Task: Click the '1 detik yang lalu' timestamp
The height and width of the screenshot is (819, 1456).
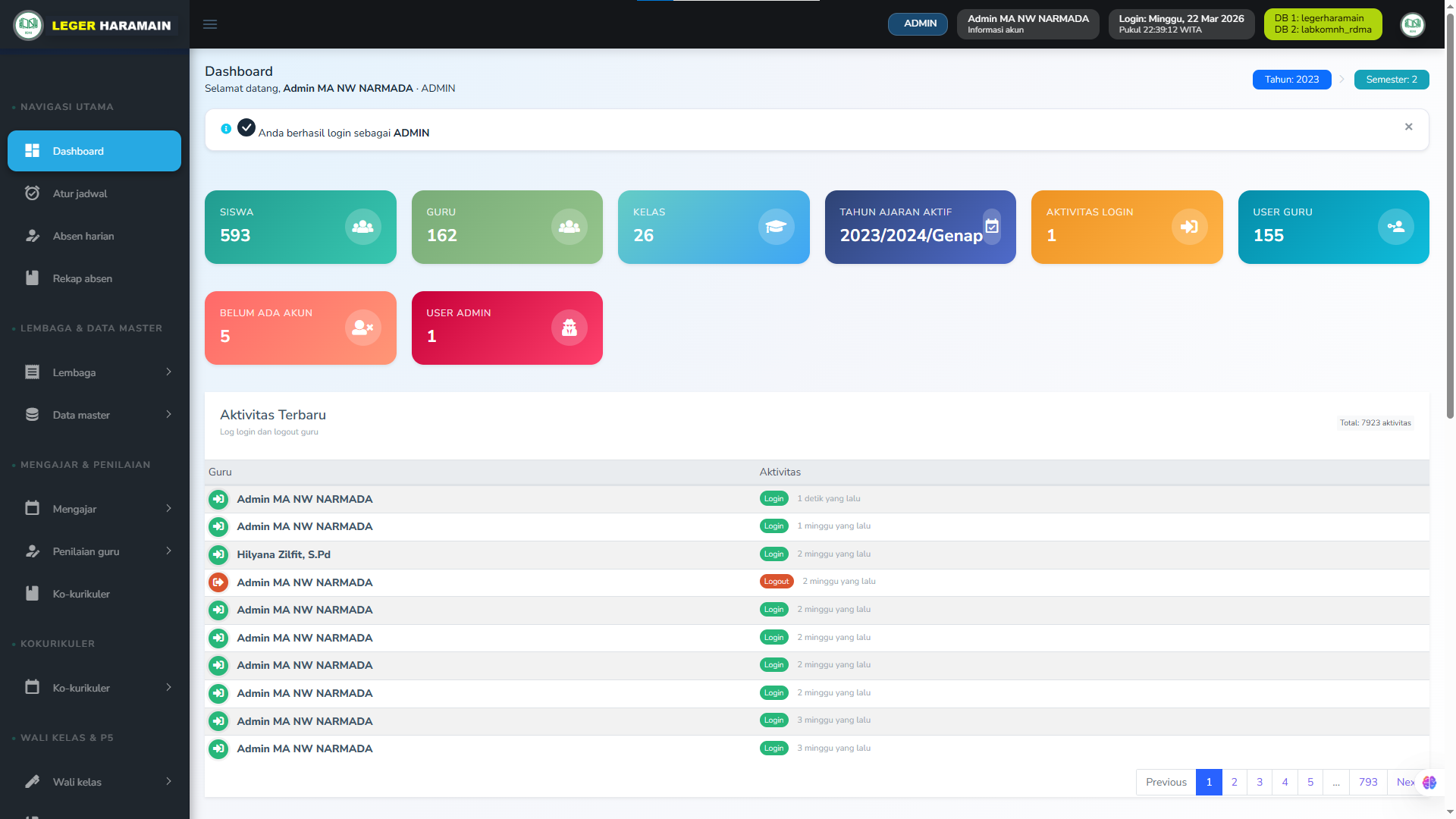Action: 828,498
